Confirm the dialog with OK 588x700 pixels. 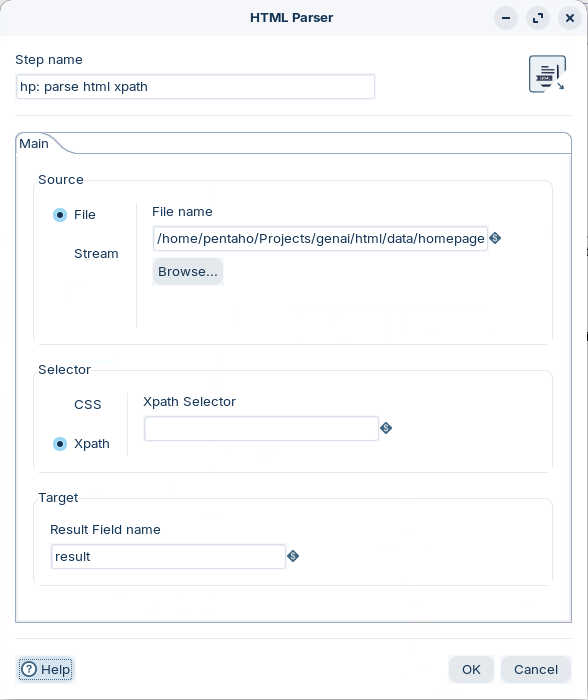click(471, 669)
